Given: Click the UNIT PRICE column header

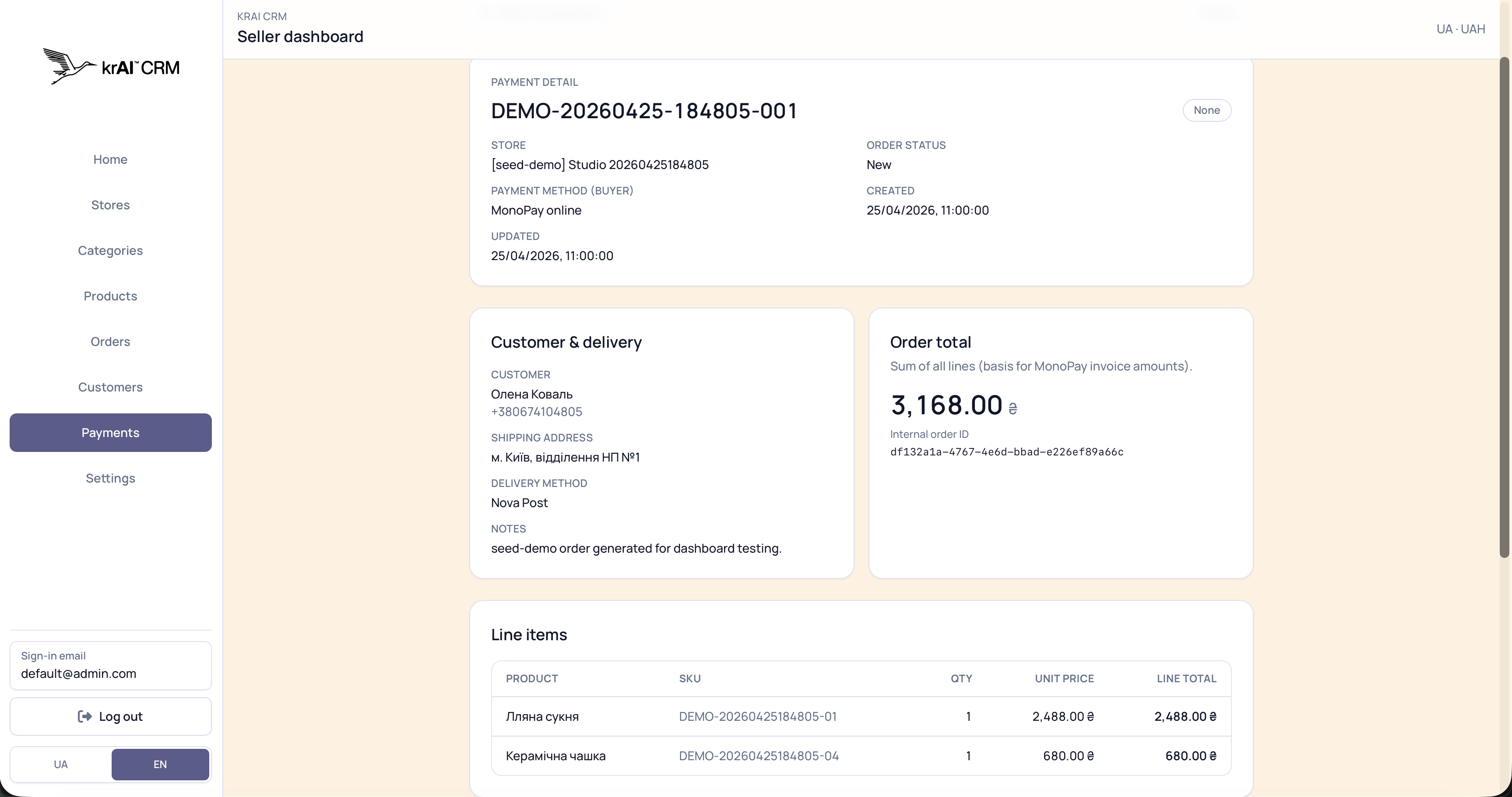Looking at the screenshot, I should coord(1064,678).
